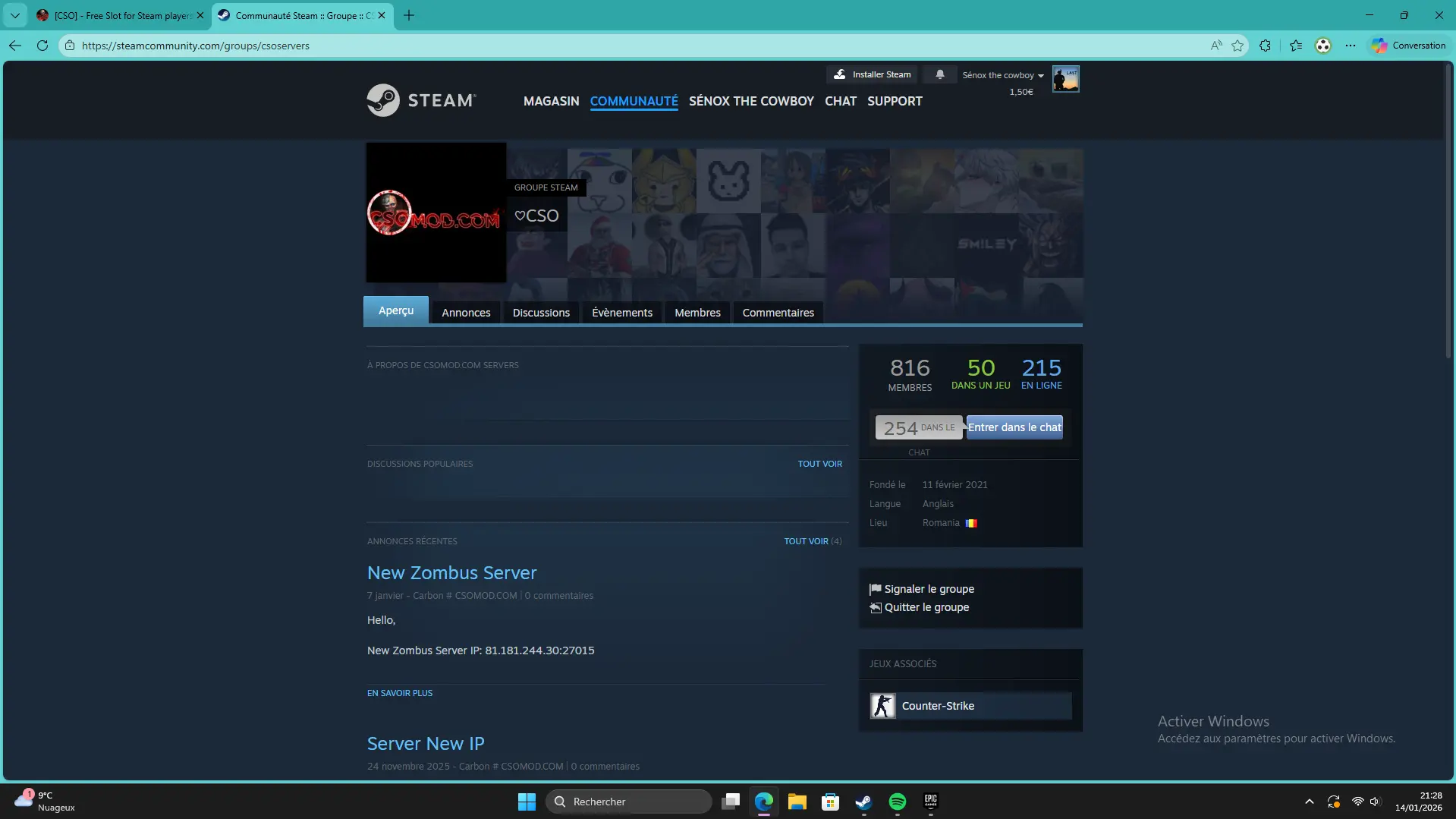Screen dimensions: 1456x819
Task: Close the CSO Free Slot tab
Action: click(200, 15)
